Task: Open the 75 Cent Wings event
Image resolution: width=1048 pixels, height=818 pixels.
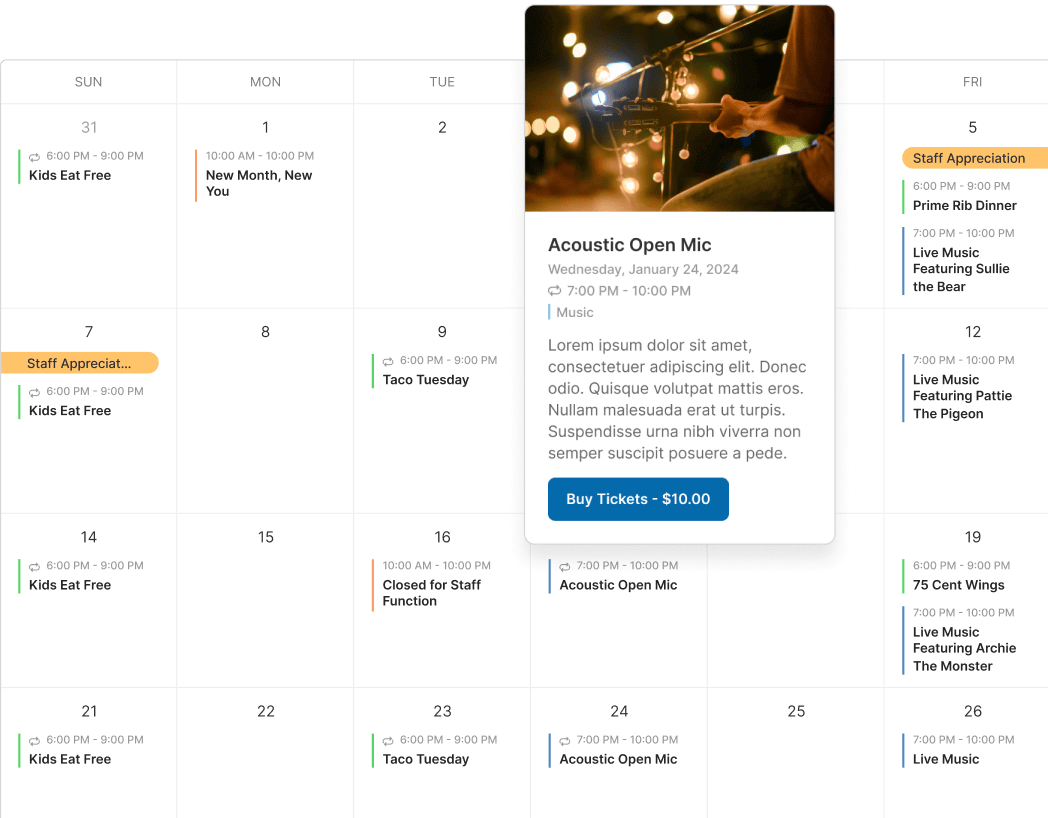Action: pyautogui.click(x=958, y=585)
